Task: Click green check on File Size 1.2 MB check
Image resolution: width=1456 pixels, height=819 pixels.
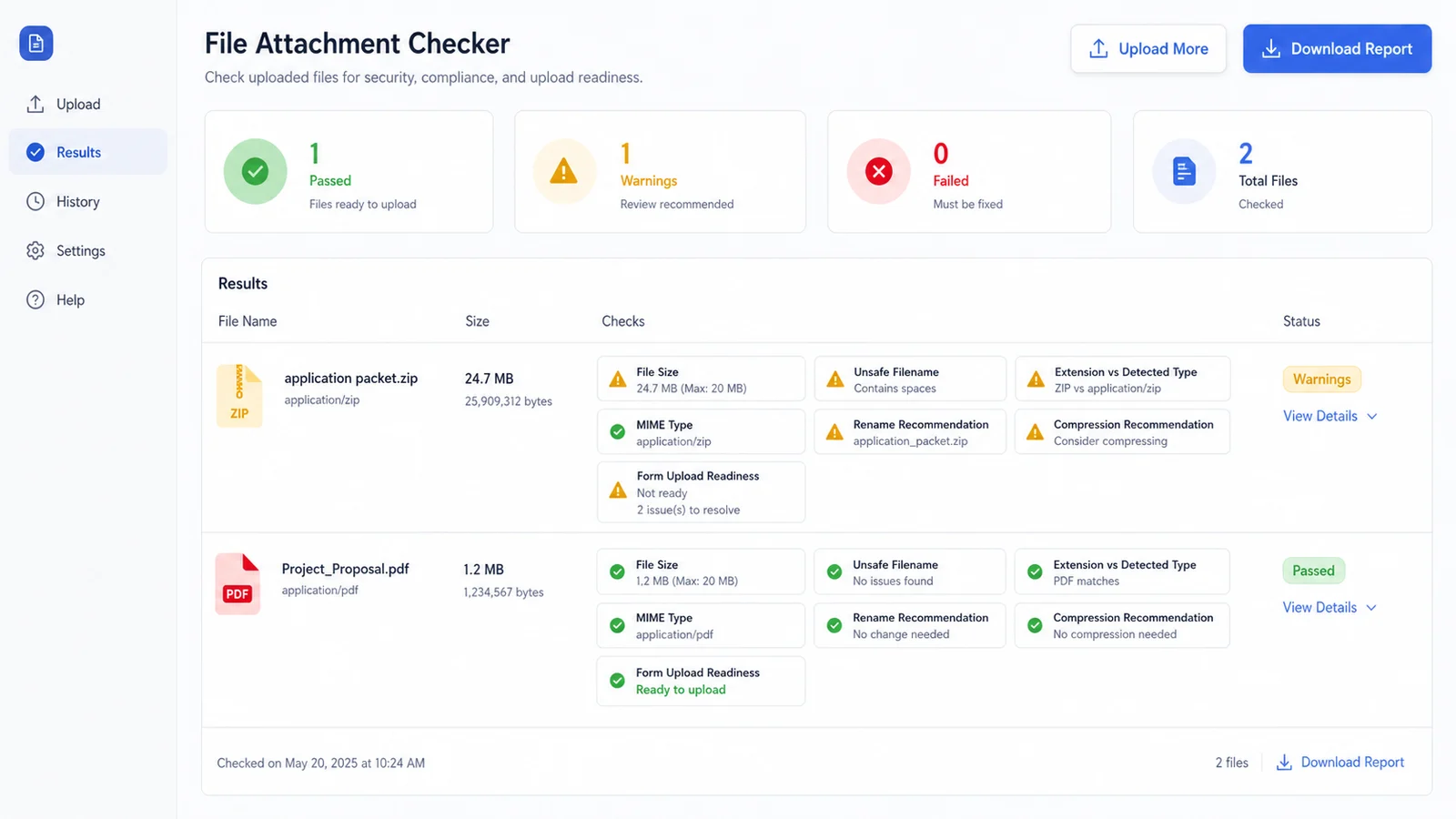Action: 617,572
